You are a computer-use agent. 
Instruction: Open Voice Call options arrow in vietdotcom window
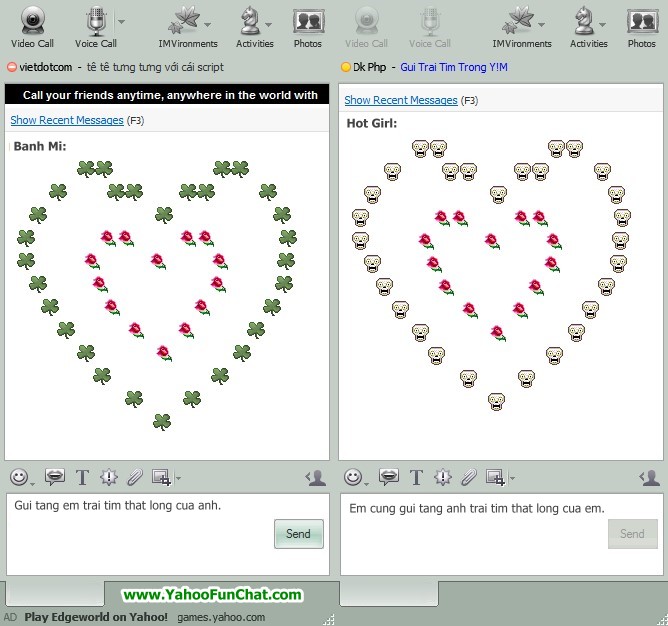pyautogui.click(x=121, y=21)
